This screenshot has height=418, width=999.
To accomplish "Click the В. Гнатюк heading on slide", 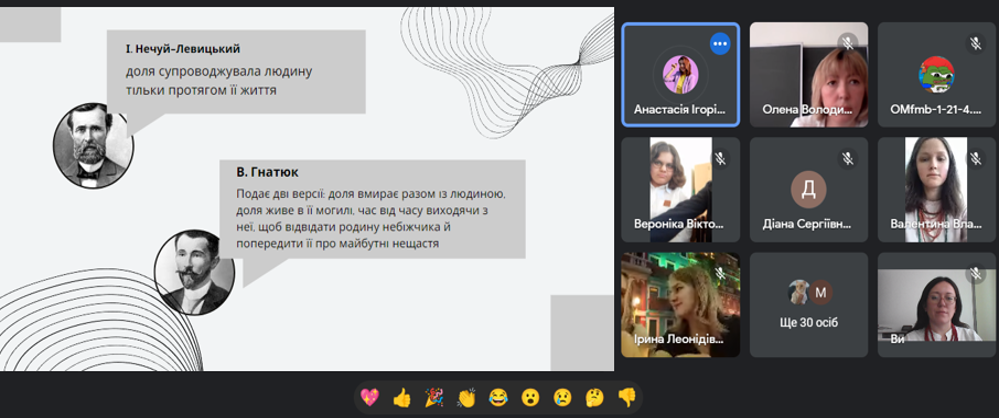I will pyautogui.click(x=267, y=172).
